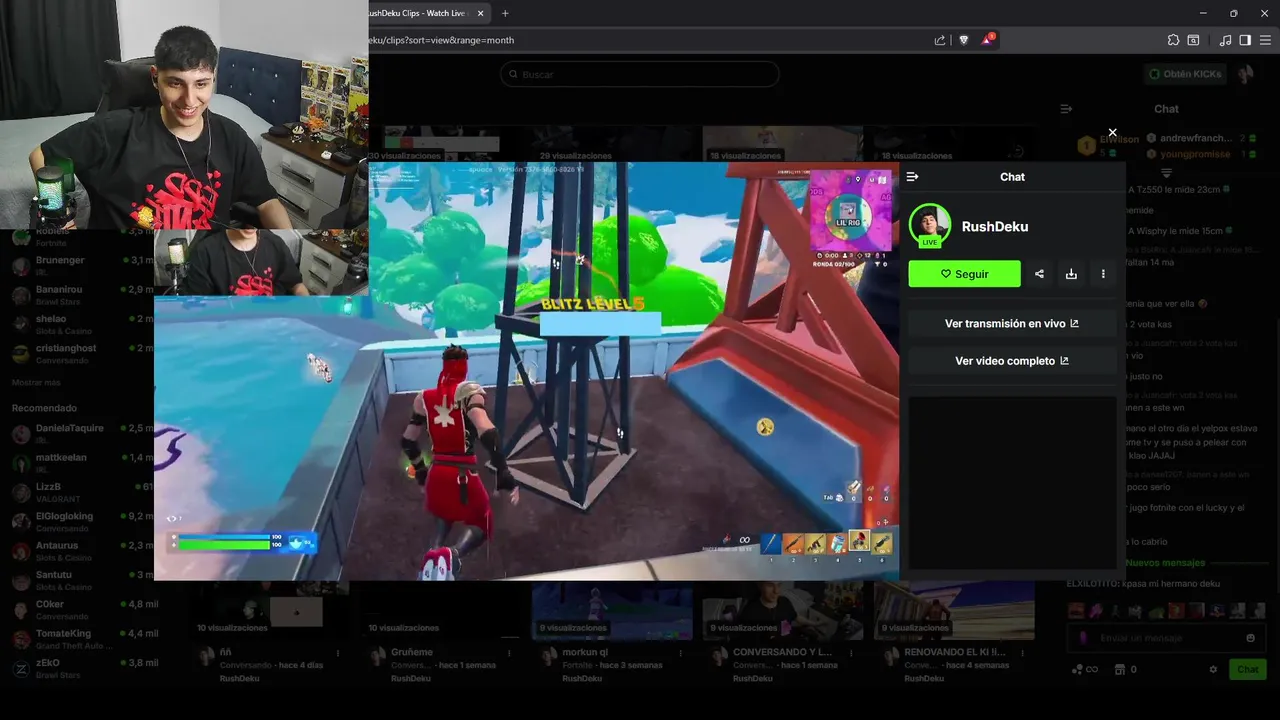Open the chat emoji picker smiley
The height and width of the screenshot is (720, 1280).
click(1250, 638)
